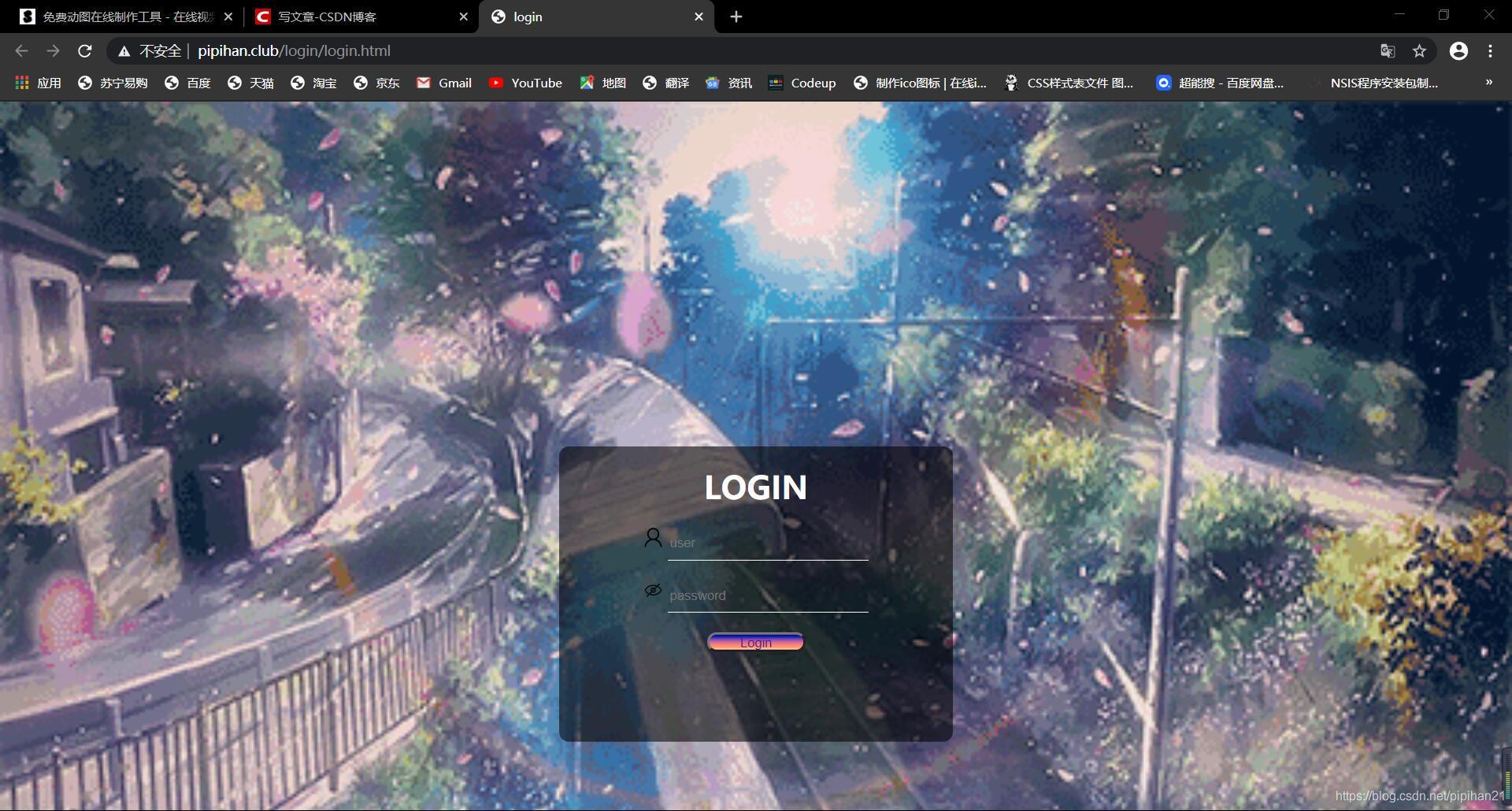Bookmark this page with the star
Image resolution: width=1512 pixels, height=811 pixels.
(x=1419, y=51)
